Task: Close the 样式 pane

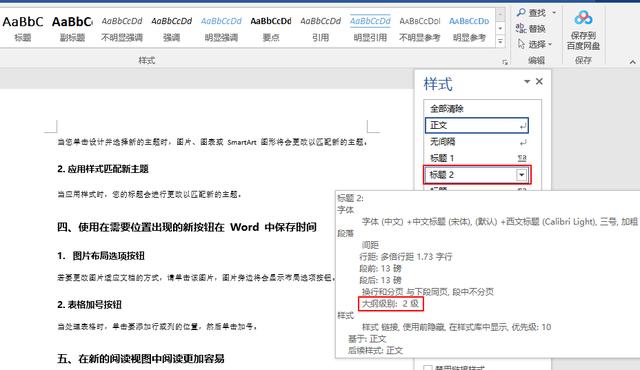Action: click(x=539, y=81)
